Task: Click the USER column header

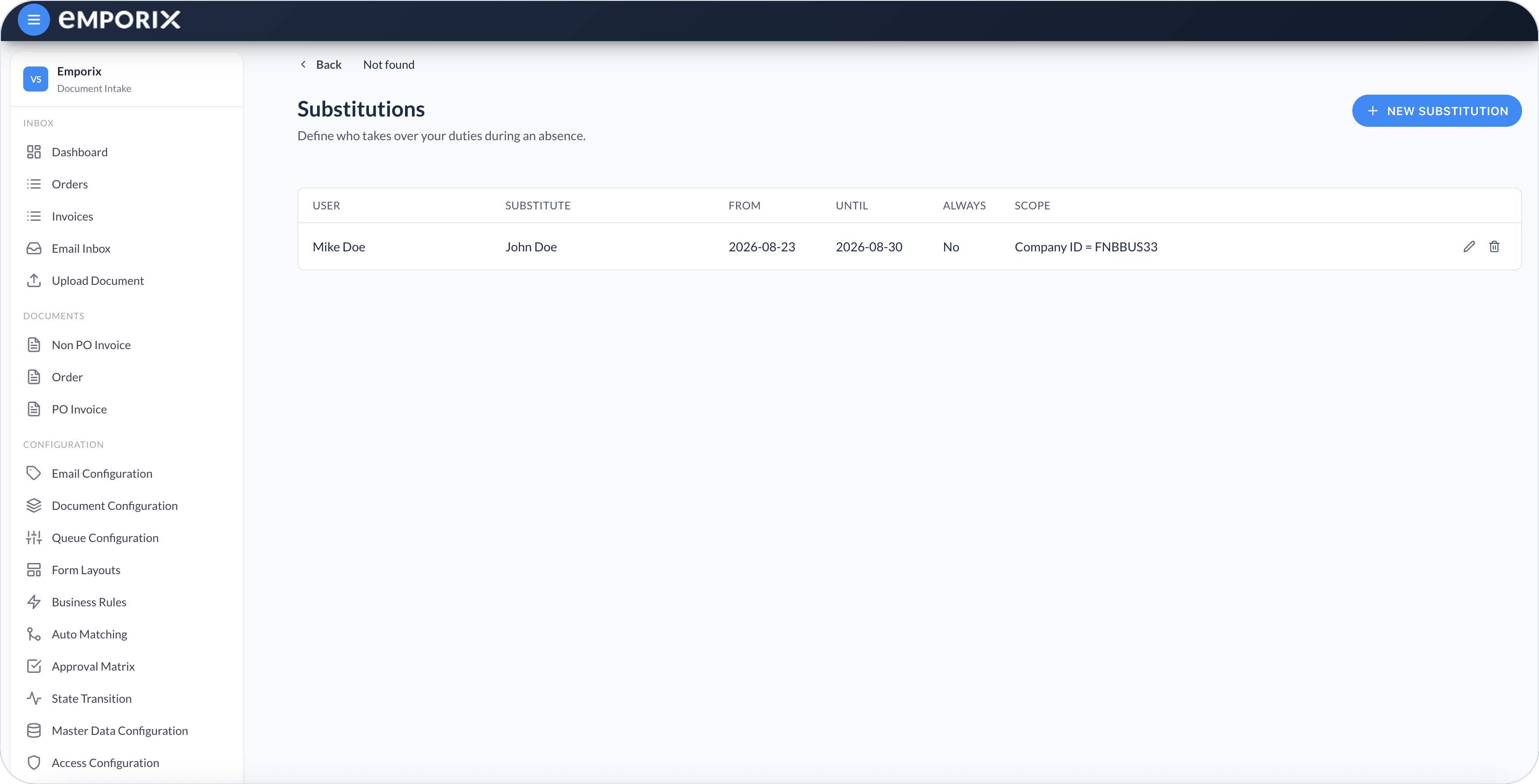Action: pyautogui.click(x=326, y=205)
